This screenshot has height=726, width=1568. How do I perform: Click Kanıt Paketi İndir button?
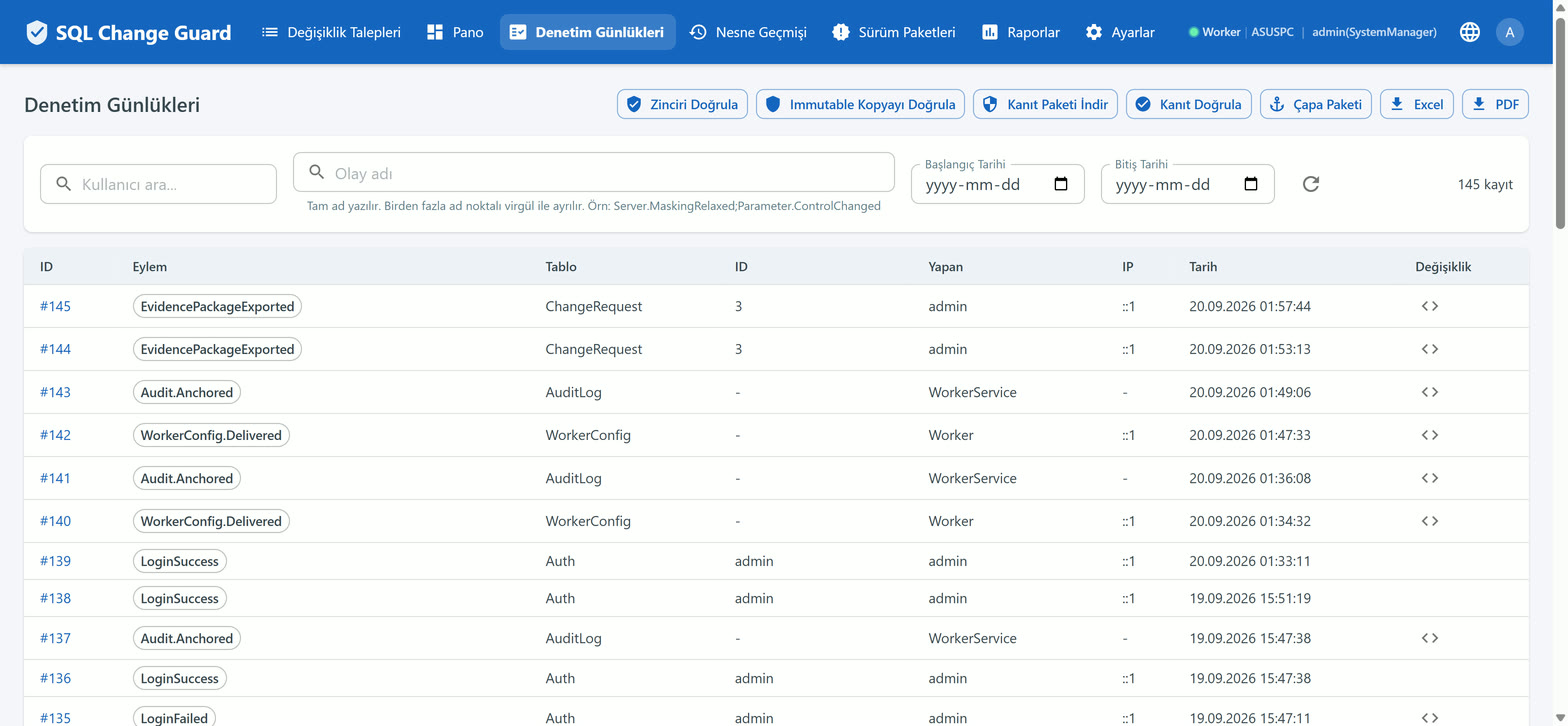click(1045, 104)
